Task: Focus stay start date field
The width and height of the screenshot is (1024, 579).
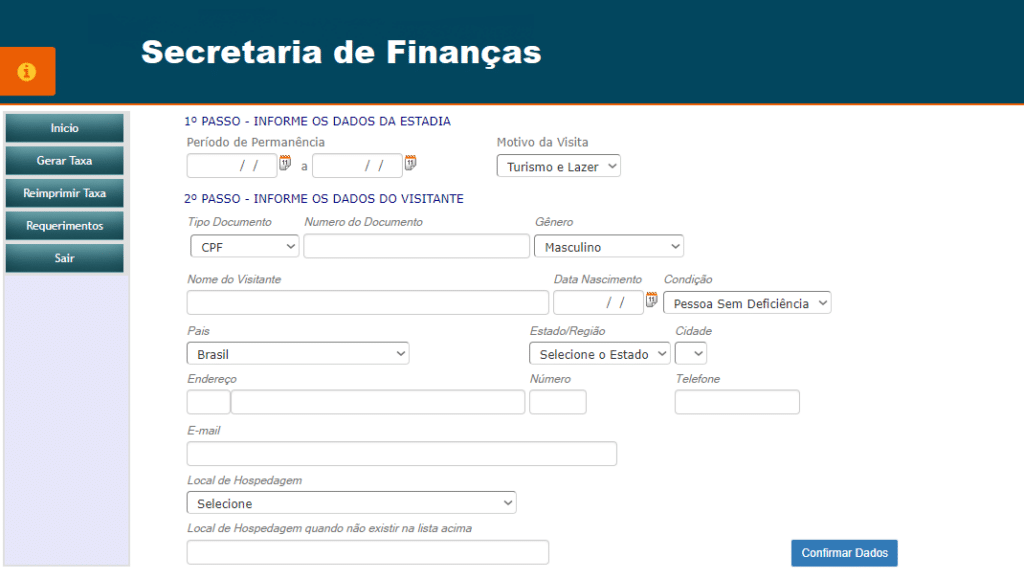Action: 232,166
